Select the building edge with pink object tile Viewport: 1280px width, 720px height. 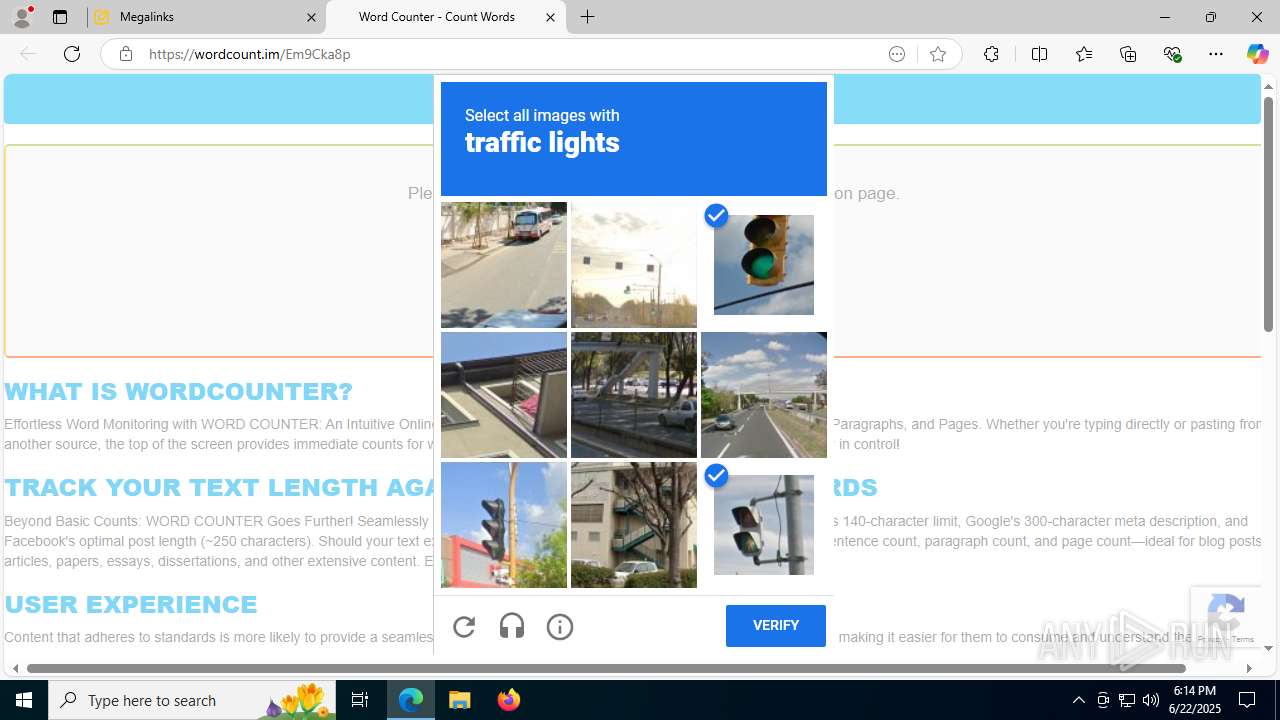point(504,395)
